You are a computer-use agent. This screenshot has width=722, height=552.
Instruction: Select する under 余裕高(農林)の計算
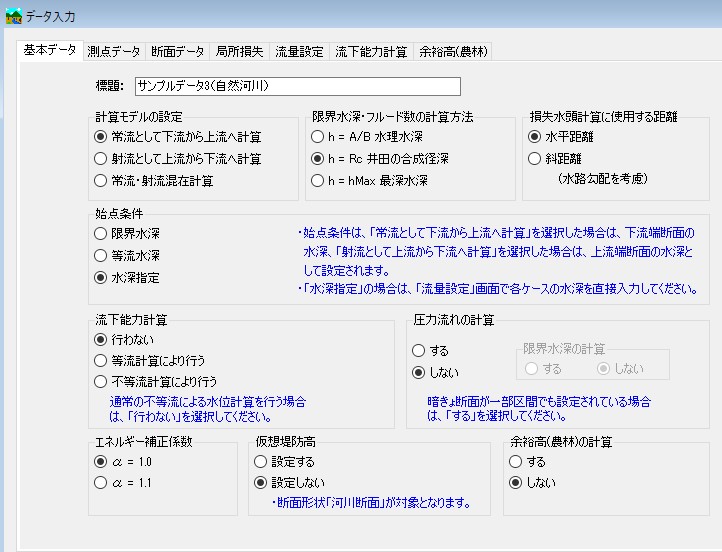[527, 461]
